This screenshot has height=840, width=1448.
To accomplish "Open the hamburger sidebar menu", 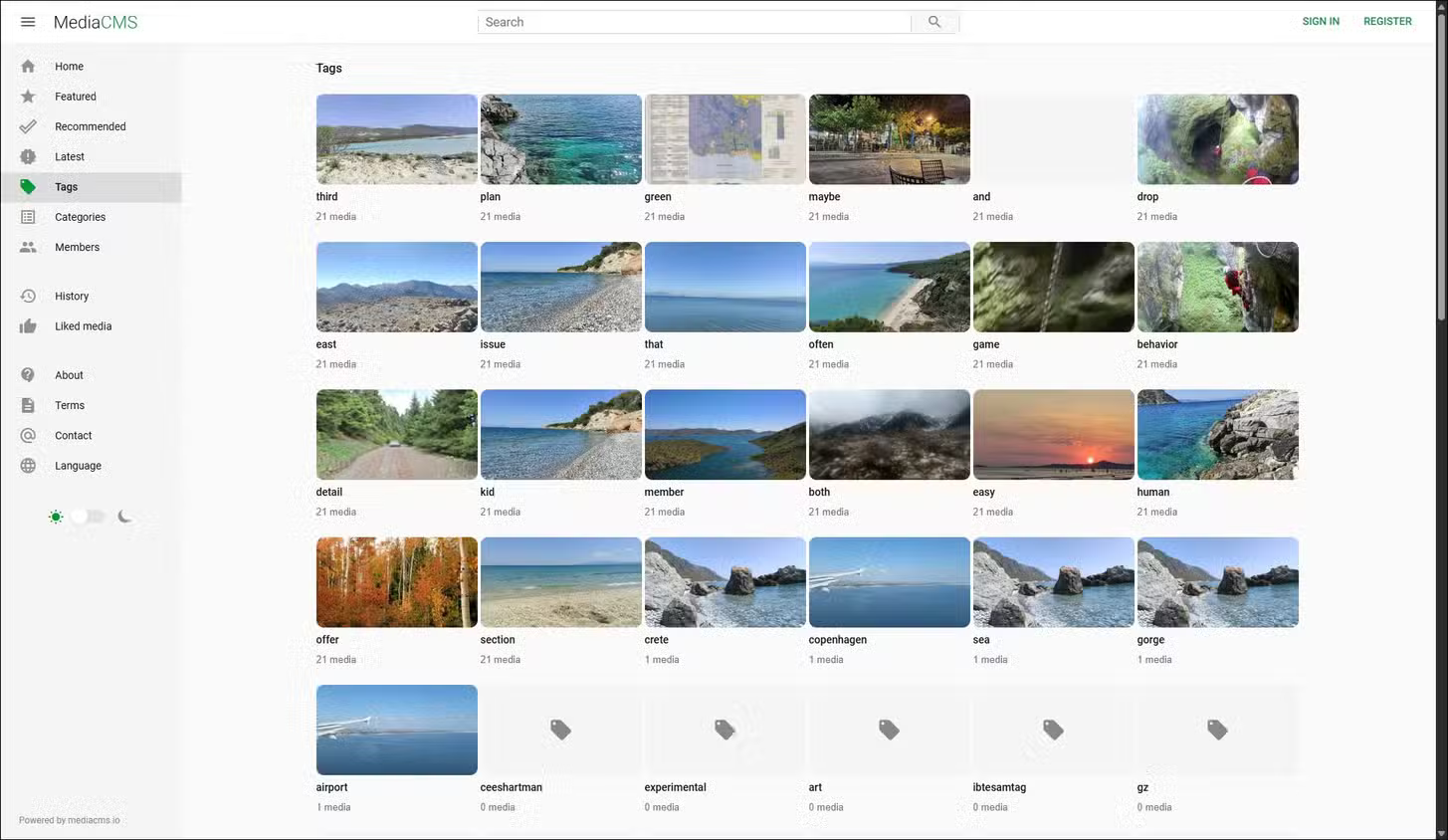I will click(x=28, y=22).
